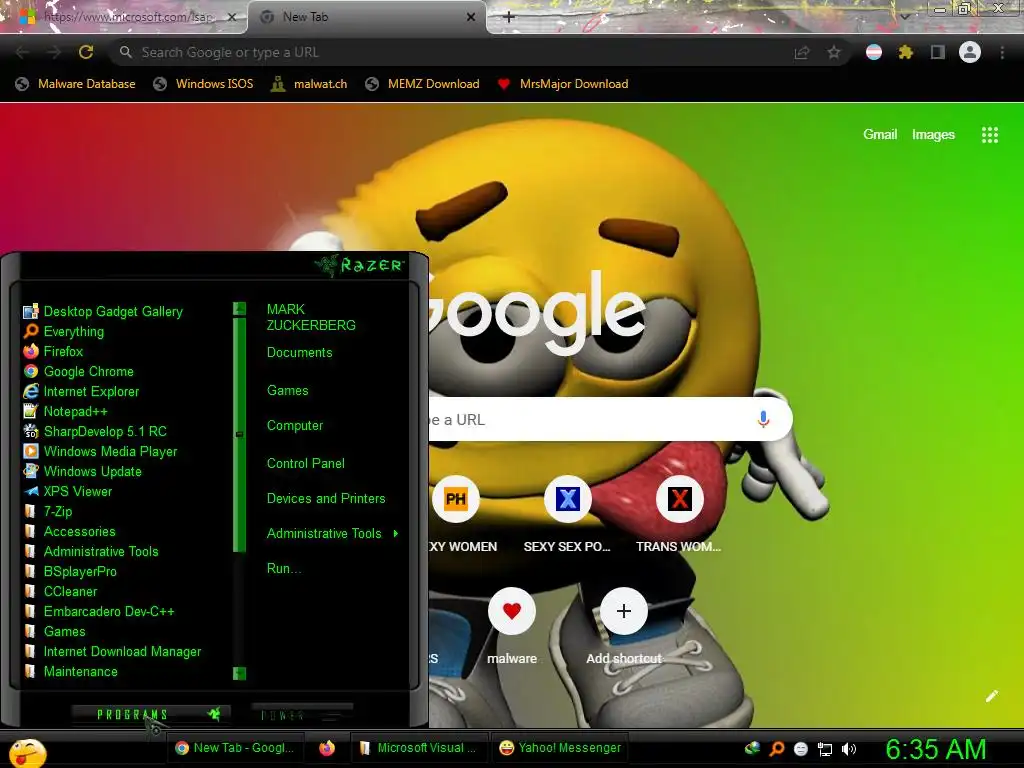This screenshot has width=1024, height=768.
Task: Reload the page with the refresh icon
Action: pyautogui.click(x=86, y=52)
